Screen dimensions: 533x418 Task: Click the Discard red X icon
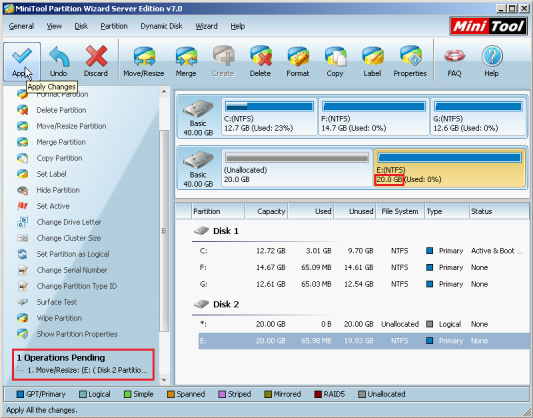[x=96, y=56]
